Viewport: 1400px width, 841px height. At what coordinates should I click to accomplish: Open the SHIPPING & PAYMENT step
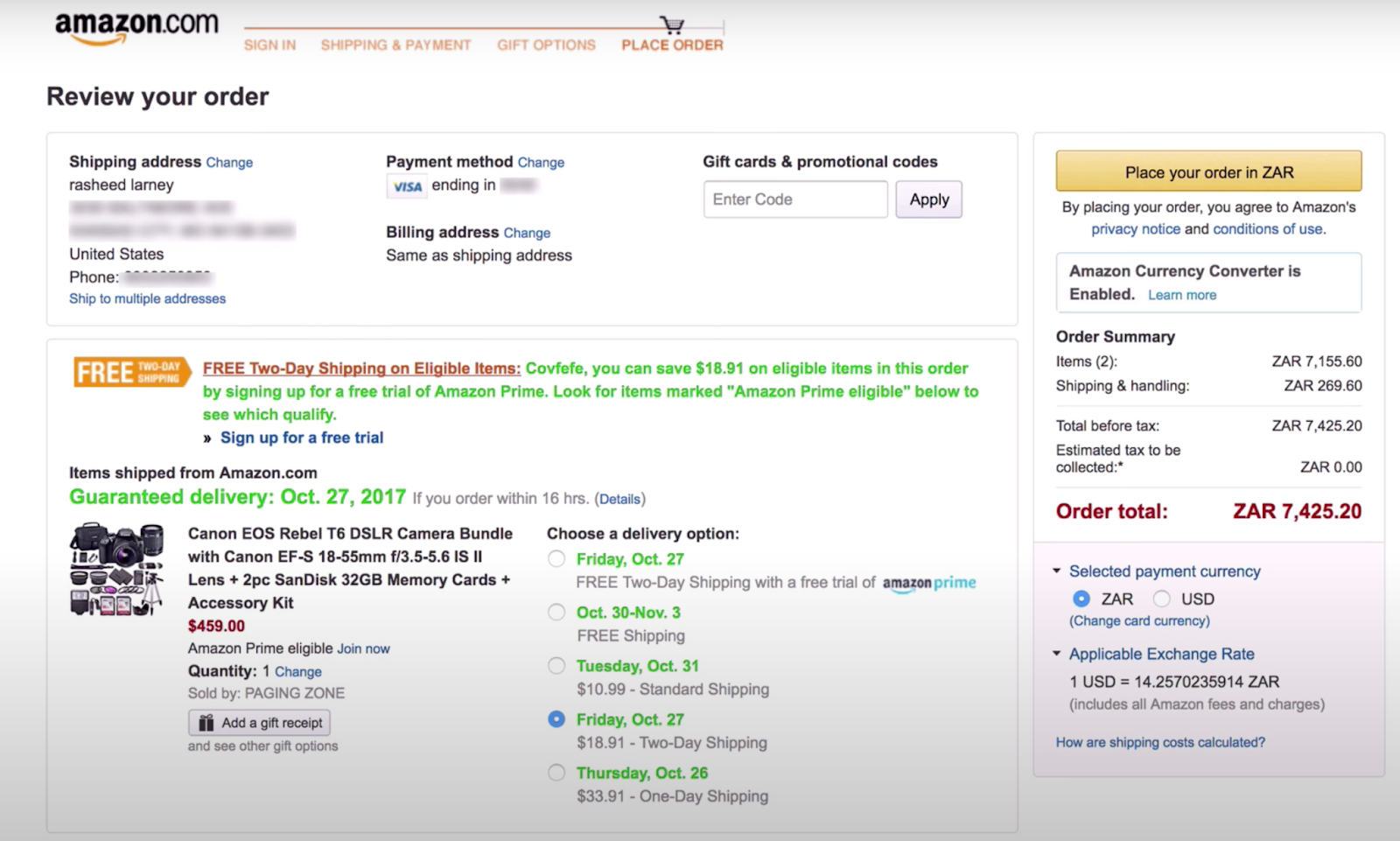pyautogui.click(x=395, y=45)
